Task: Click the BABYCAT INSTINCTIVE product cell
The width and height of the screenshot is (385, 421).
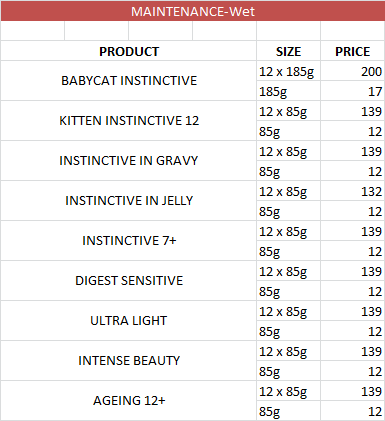Action: tap(129, 81)
